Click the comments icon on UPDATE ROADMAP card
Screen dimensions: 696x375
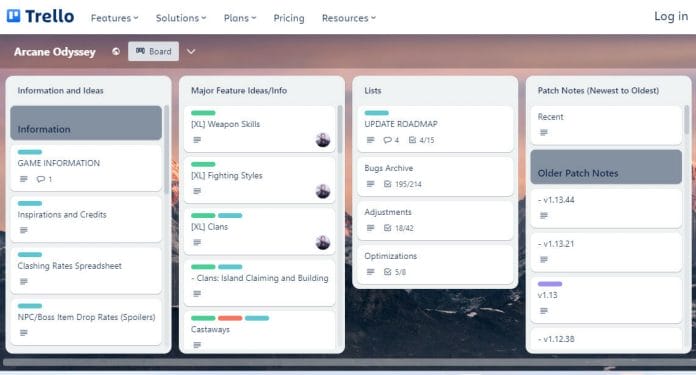388,140
